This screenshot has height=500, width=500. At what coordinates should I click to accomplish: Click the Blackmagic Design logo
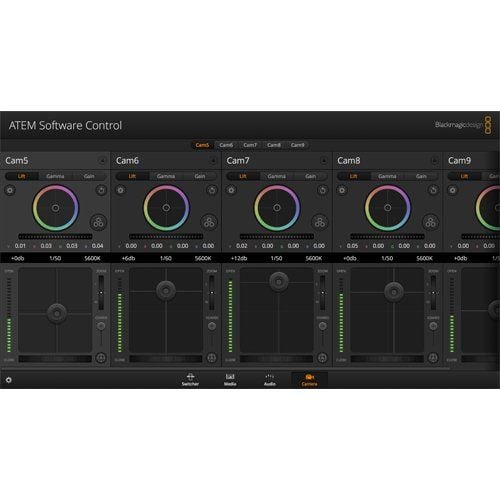point(463,125)
